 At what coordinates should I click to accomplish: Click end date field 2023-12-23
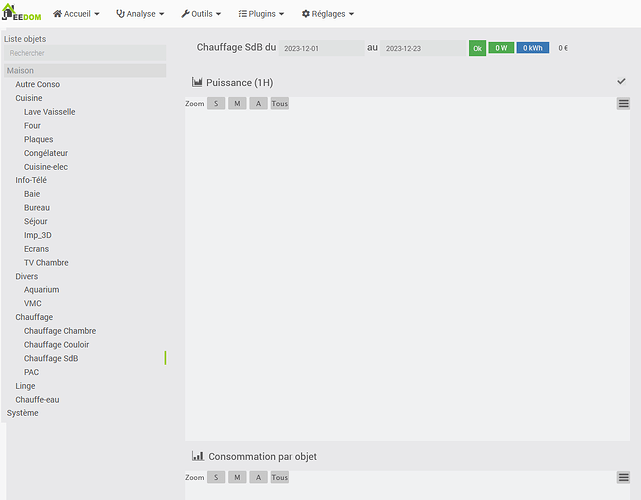tap(423, 48)
